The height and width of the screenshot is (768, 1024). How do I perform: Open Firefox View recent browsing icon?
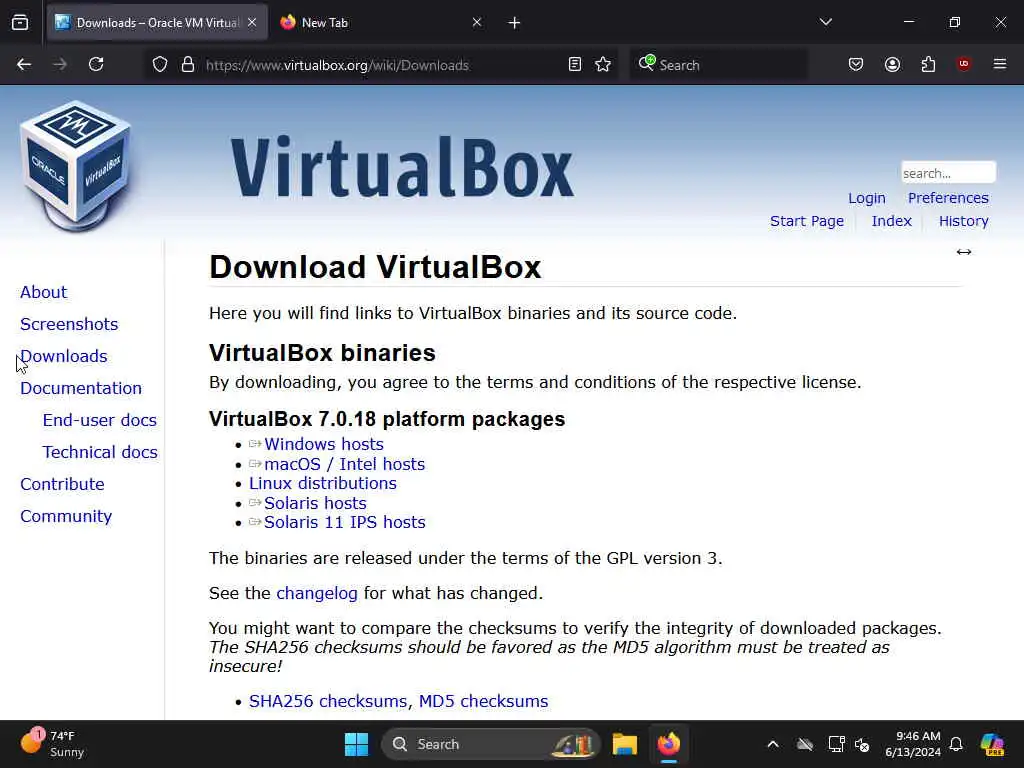[x=20, y=22]
